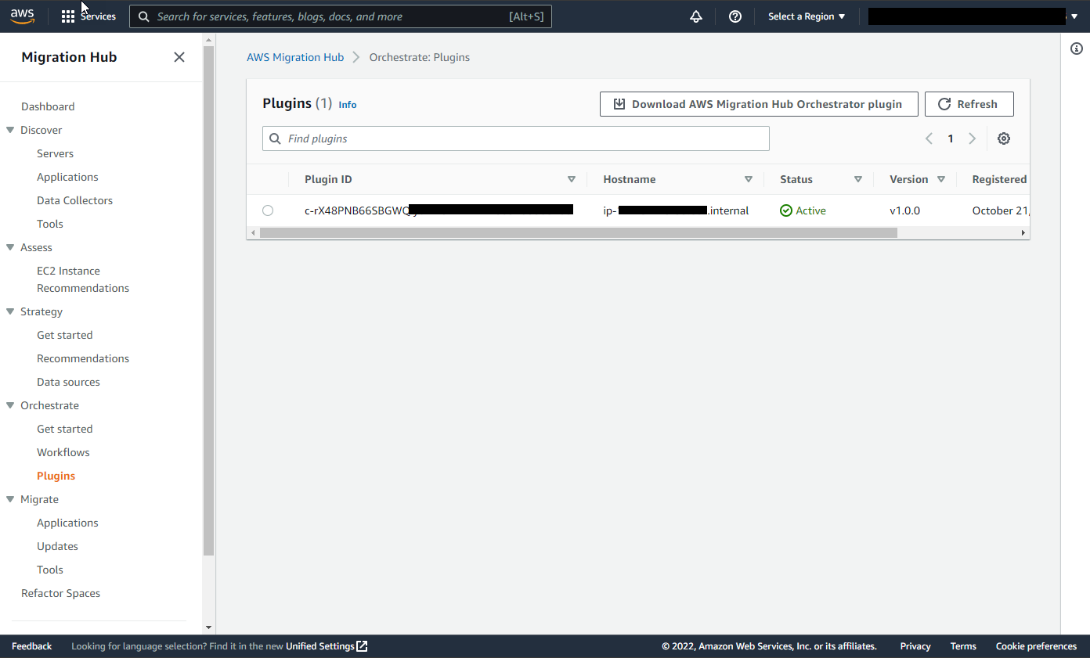Sort by Version column arrow
The width and height of the screenshot is (1090, 658).
(941, 179)
